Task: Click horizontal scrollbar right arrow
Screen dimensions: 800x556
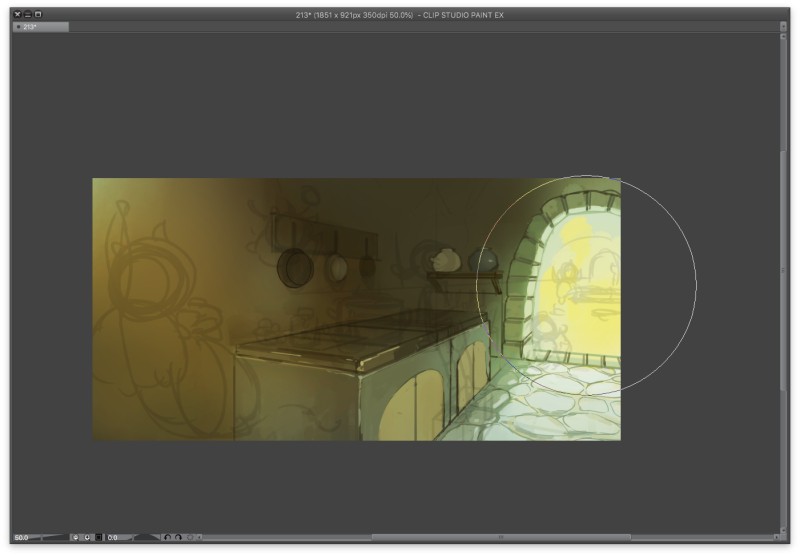Action: (x=776, y=537)
